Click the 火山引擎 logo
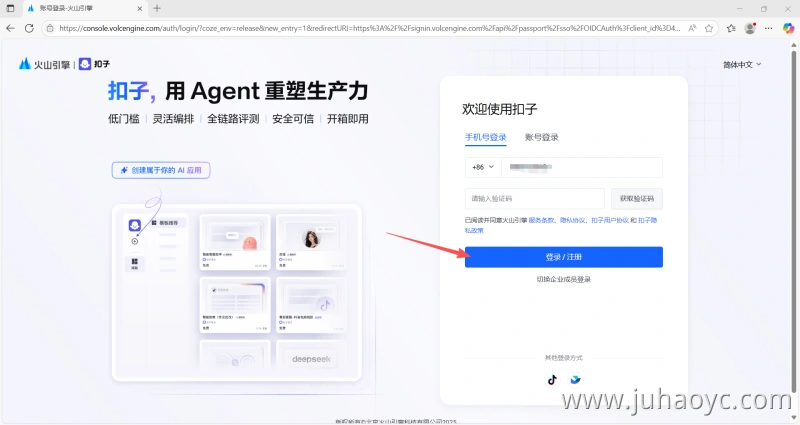This screenshot has width=800, height=425. pos(44,64)
